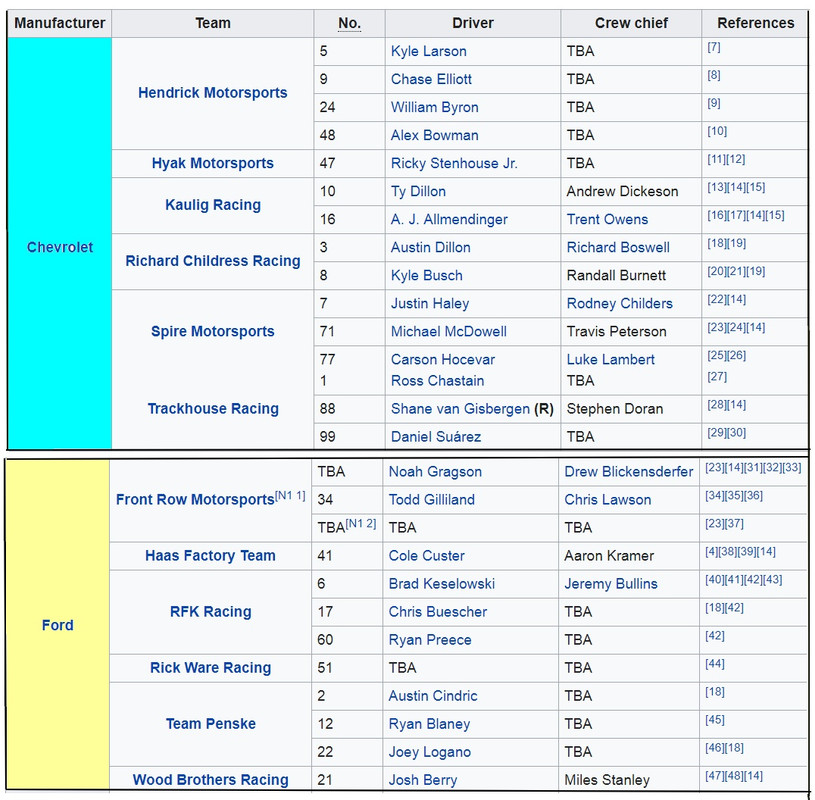Screen dimensions: 815x800
Task: Open driver Ricky Stenhouse Jr.'s page
Action: click(x=454, y=164)
